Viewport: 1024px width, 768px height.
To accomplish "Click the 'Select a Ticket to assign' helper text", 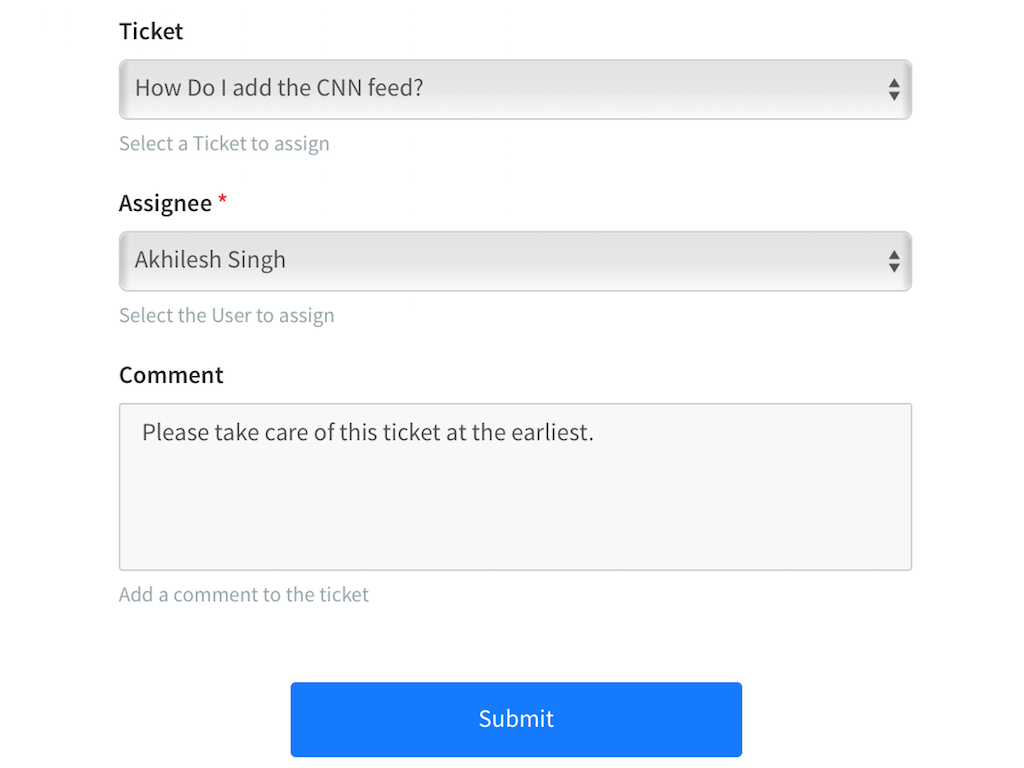I will click(x=224, y=143).
